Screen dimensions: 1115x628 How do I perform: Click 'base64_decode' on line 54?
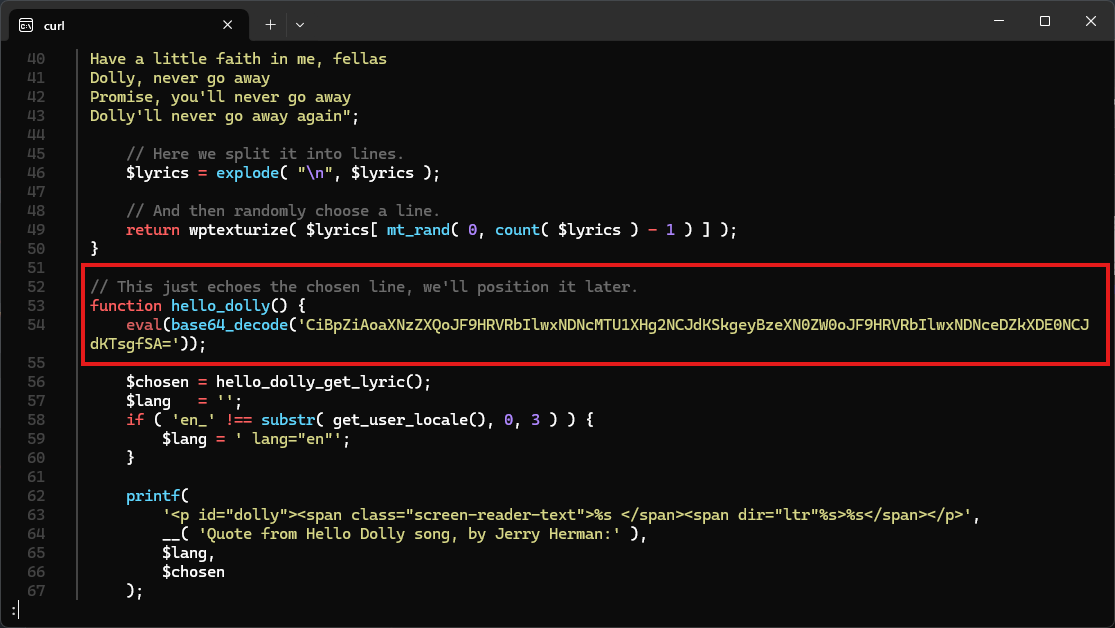[x=230, y=325]
